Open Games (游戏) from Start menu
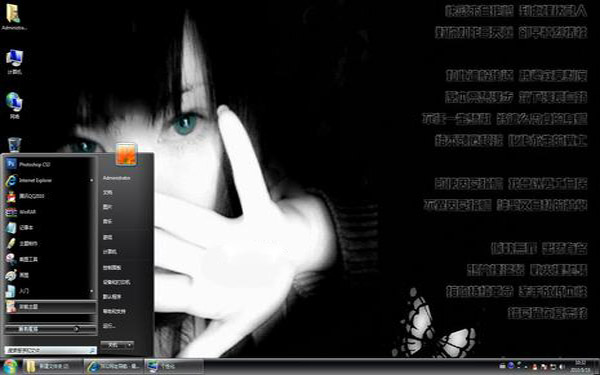 coord(108,237)
